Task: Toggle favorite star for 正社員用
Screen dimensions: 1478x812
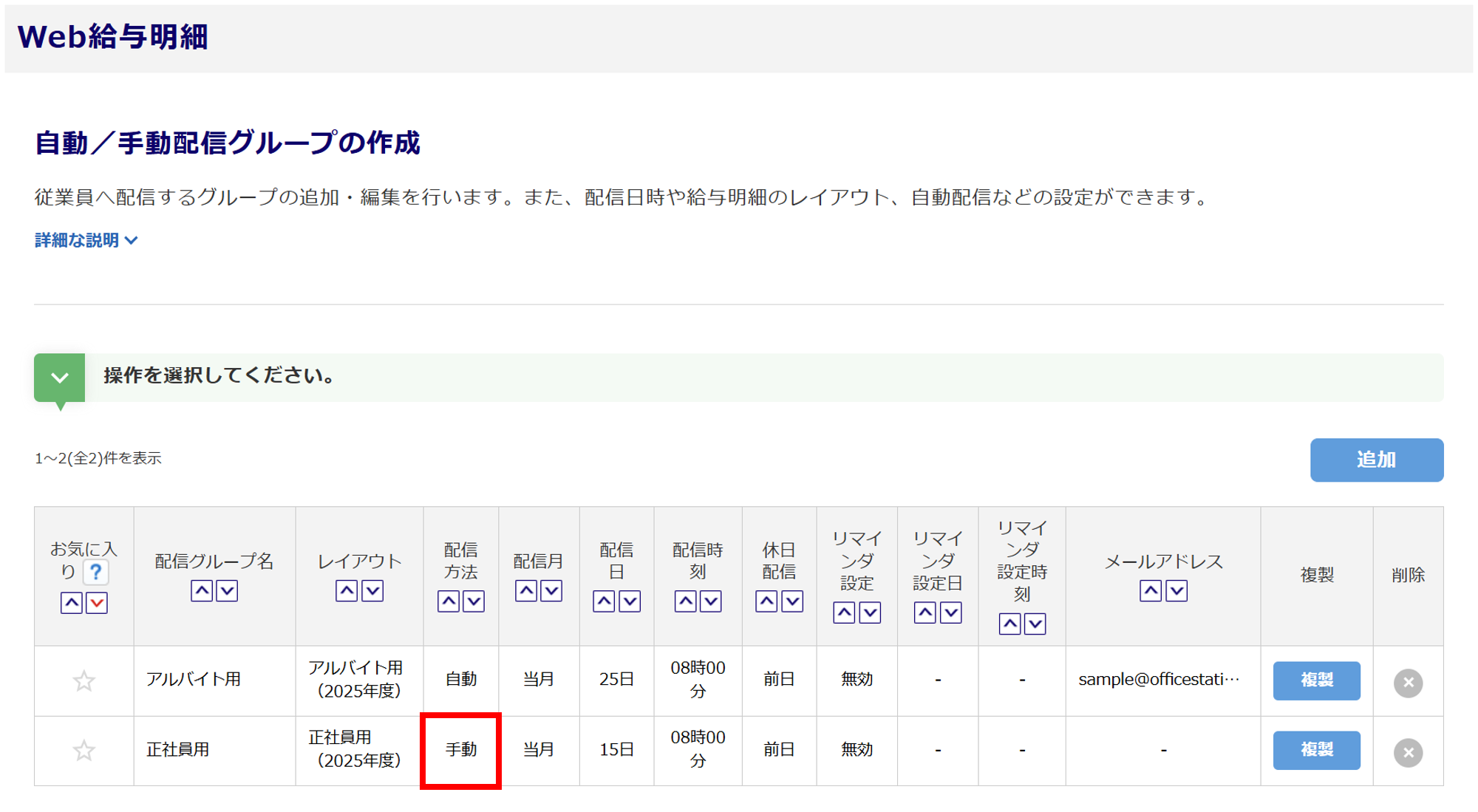Action: coord(84,751)
